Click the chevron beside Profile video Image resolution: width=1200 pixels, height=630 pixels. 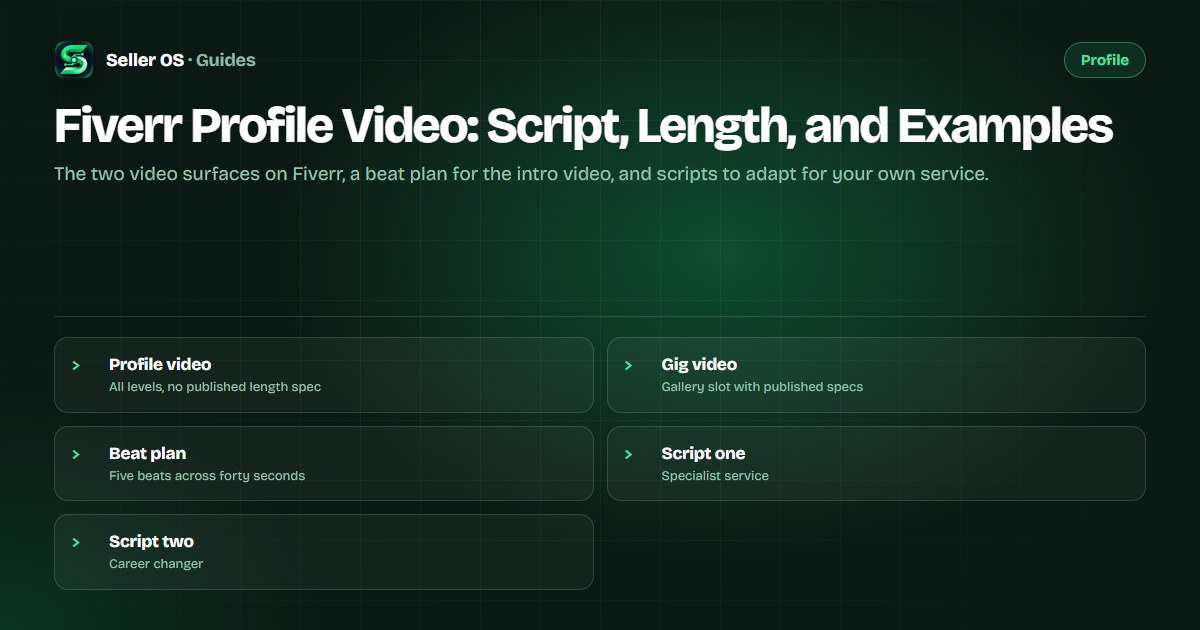(76, 365)
